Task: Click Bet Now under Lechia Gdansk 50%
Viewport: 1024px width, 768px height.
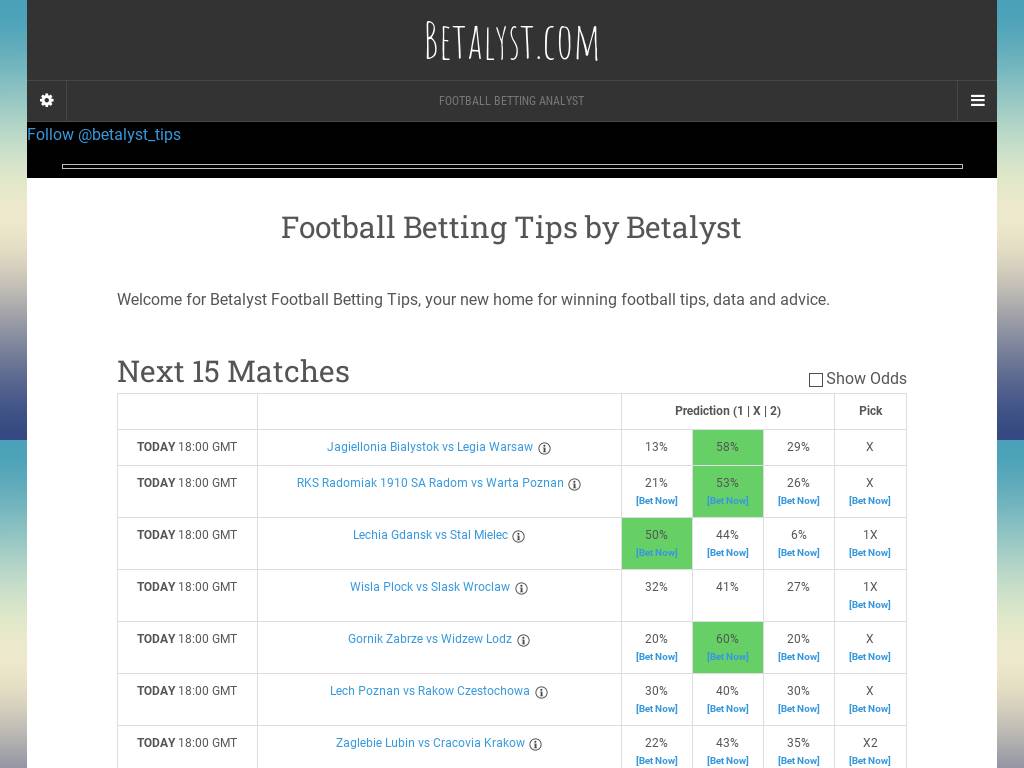Action: pyautogui.click(x=657, y=553)
